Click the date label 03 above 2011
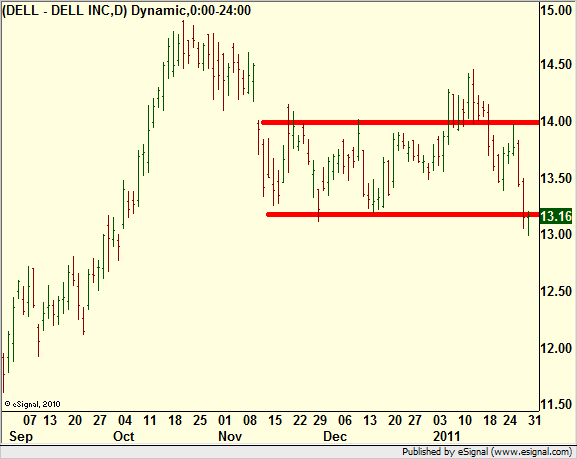The image size is (577, 459). click(440, 420)
